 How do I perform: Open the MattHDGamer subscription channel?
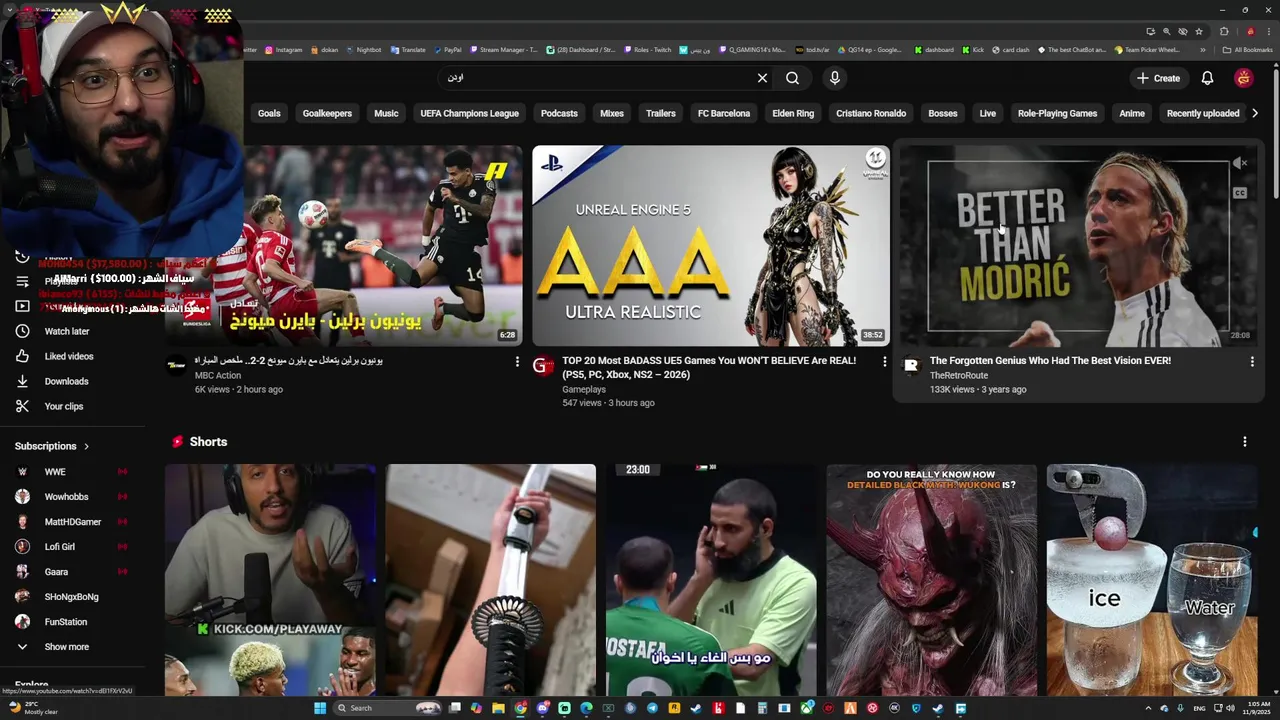pos(72,522)
